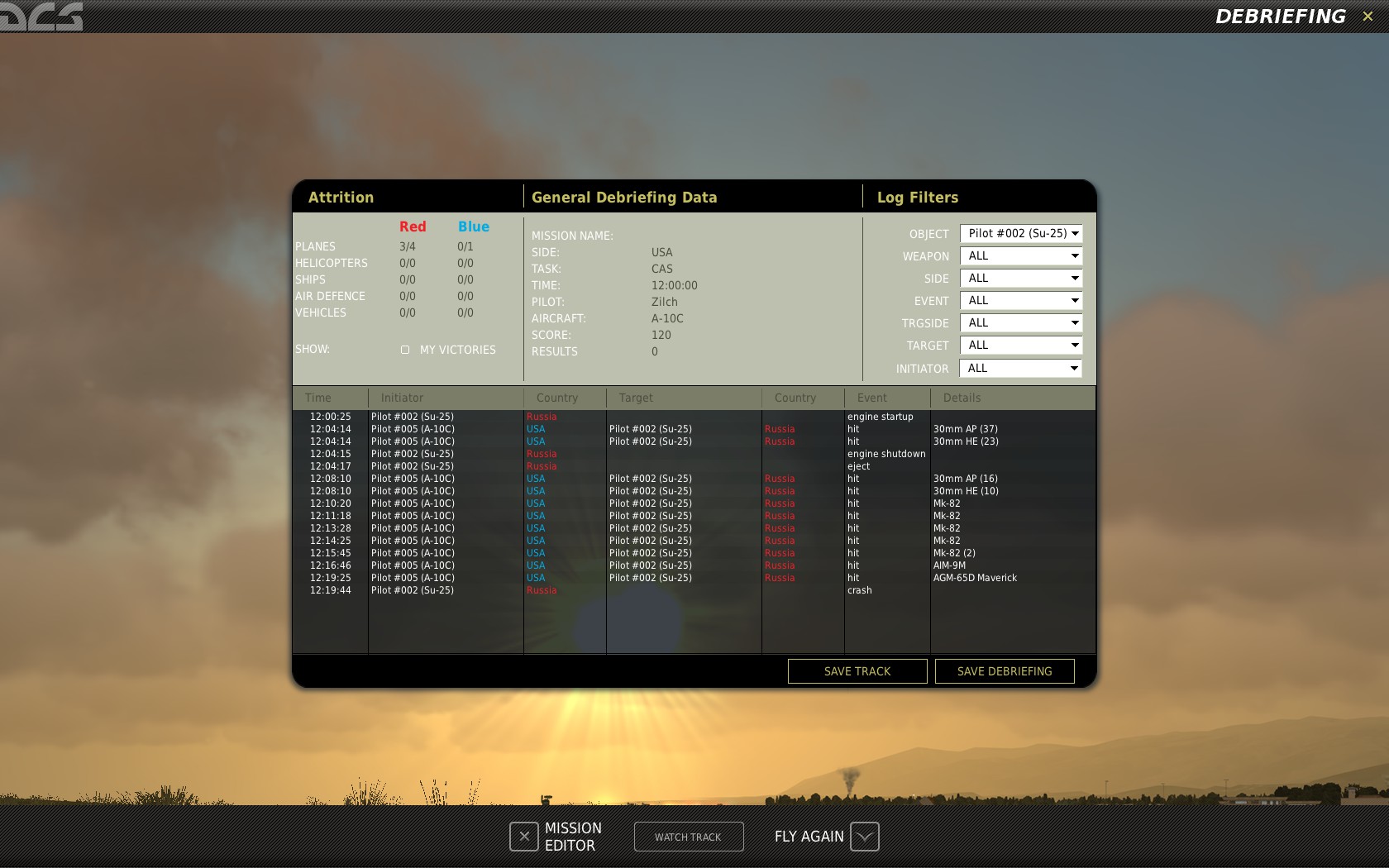This screenshot has height=868, width=1389.
Task: Click the AIM-9M detail entry
Action: point(949,565)
